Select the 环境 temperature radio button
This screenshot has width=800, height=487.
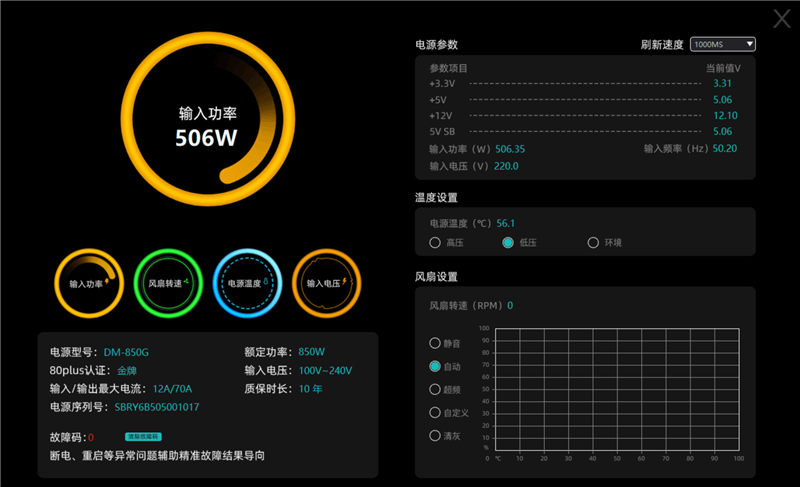(593, 243)
